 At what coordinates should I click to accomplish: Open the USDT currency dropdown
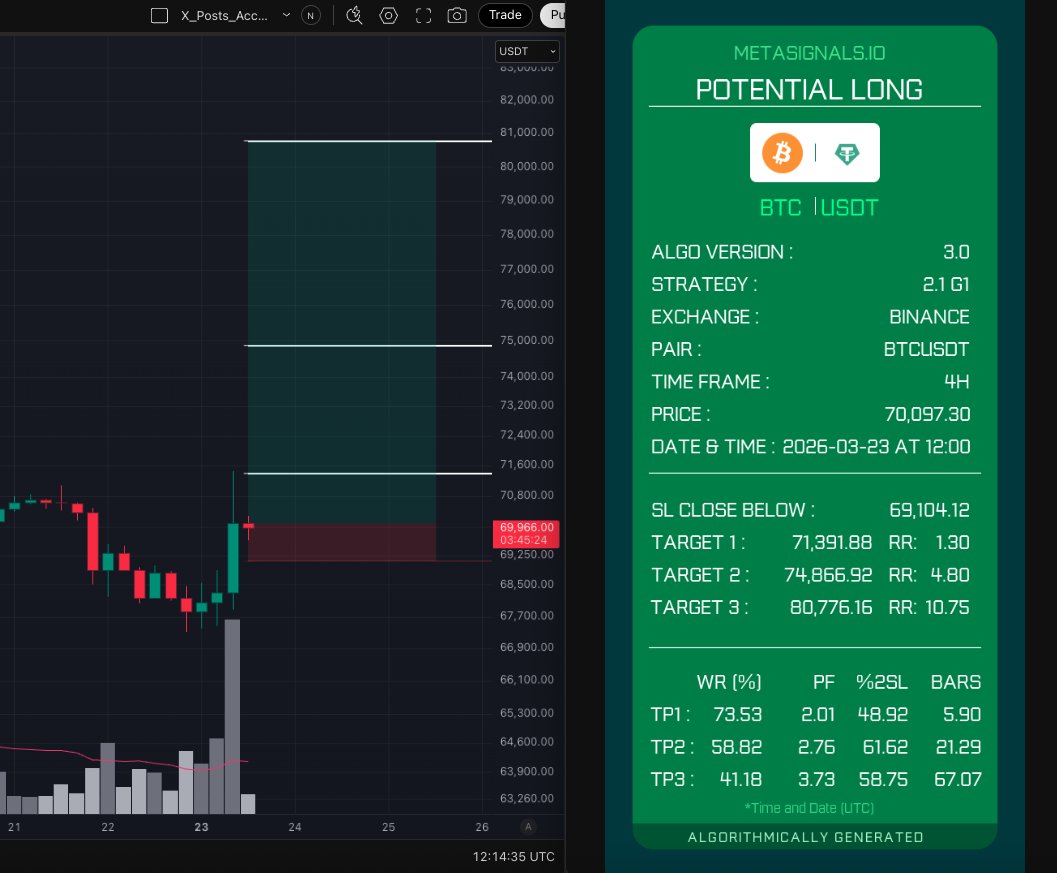pos(527,51)
